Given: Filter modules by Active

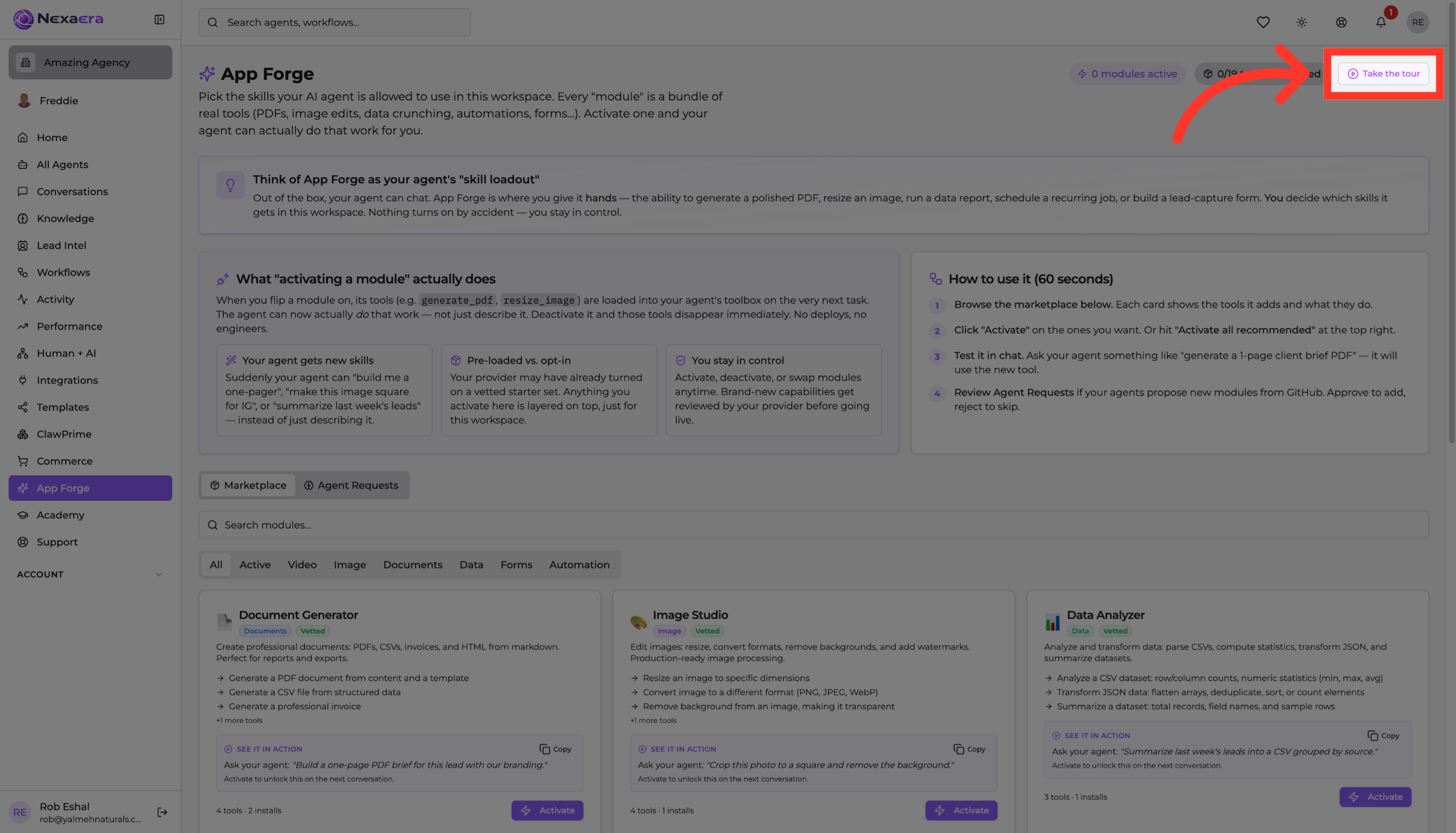Looking at the screenshot, I should [x=255, y=565].
